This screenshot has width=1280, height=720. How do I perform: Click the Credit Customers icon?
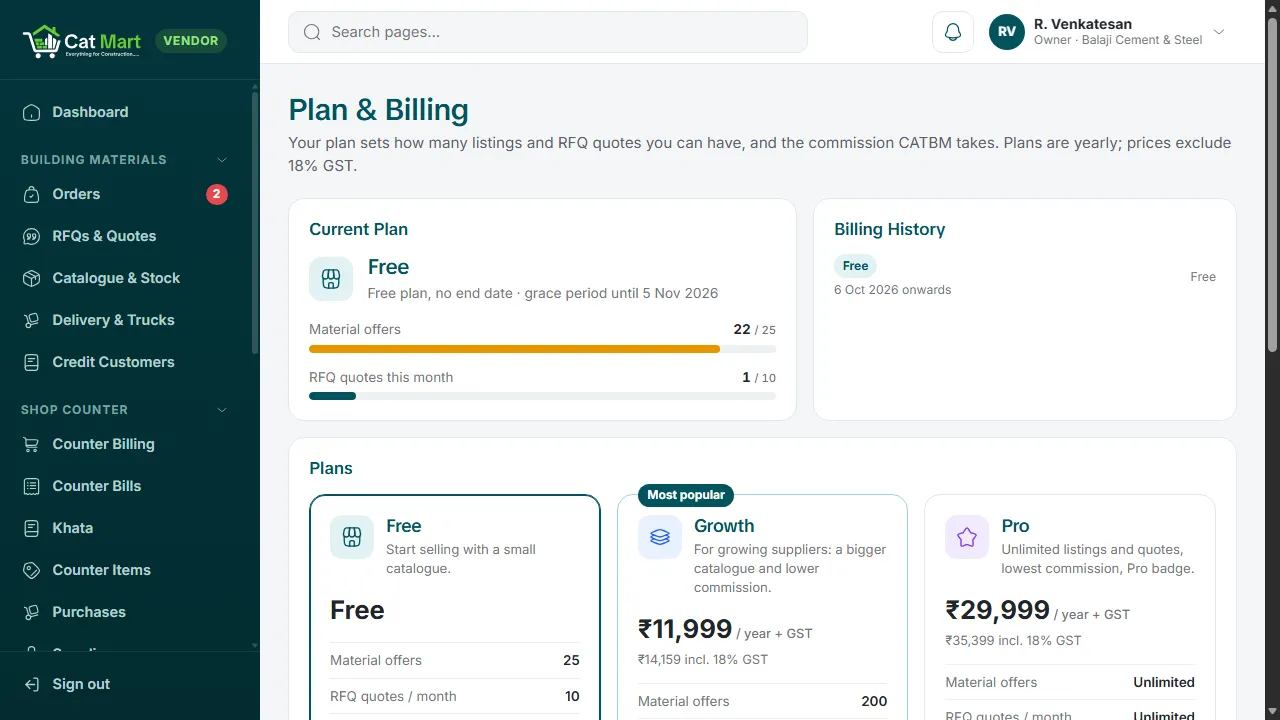[x=32, y=362]
